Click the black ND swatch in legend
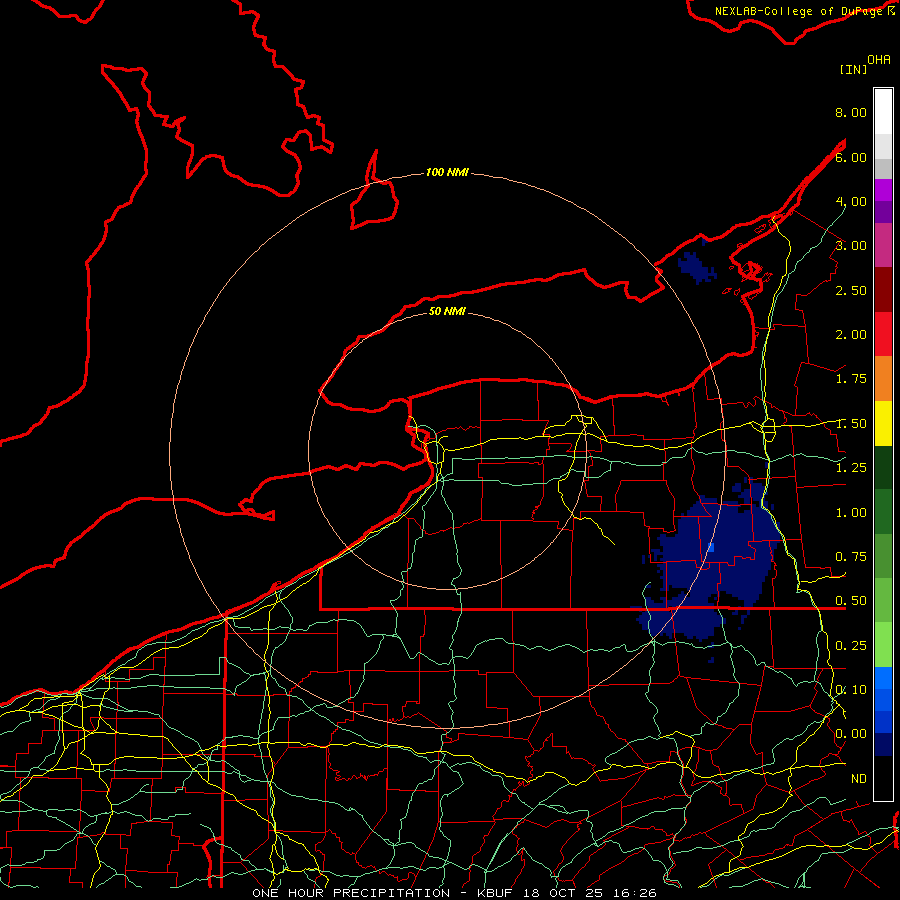Screen dimensions: 900x900 [883, 778]
